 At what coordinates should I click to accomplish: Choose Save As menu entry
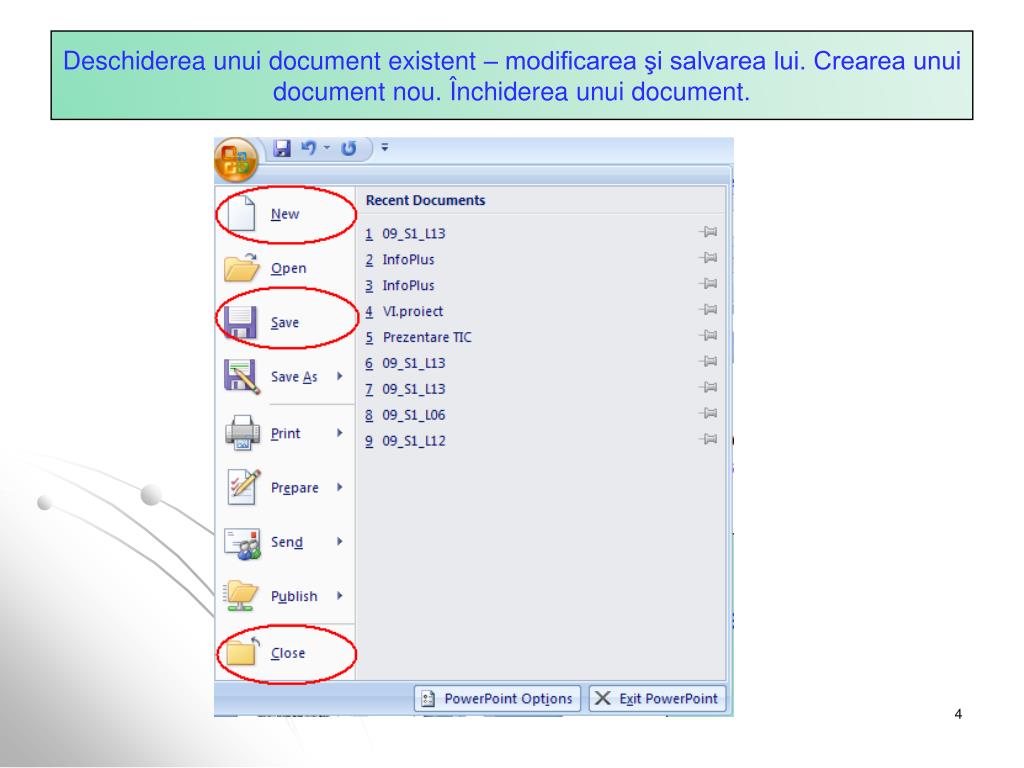(x=294, y=377)
